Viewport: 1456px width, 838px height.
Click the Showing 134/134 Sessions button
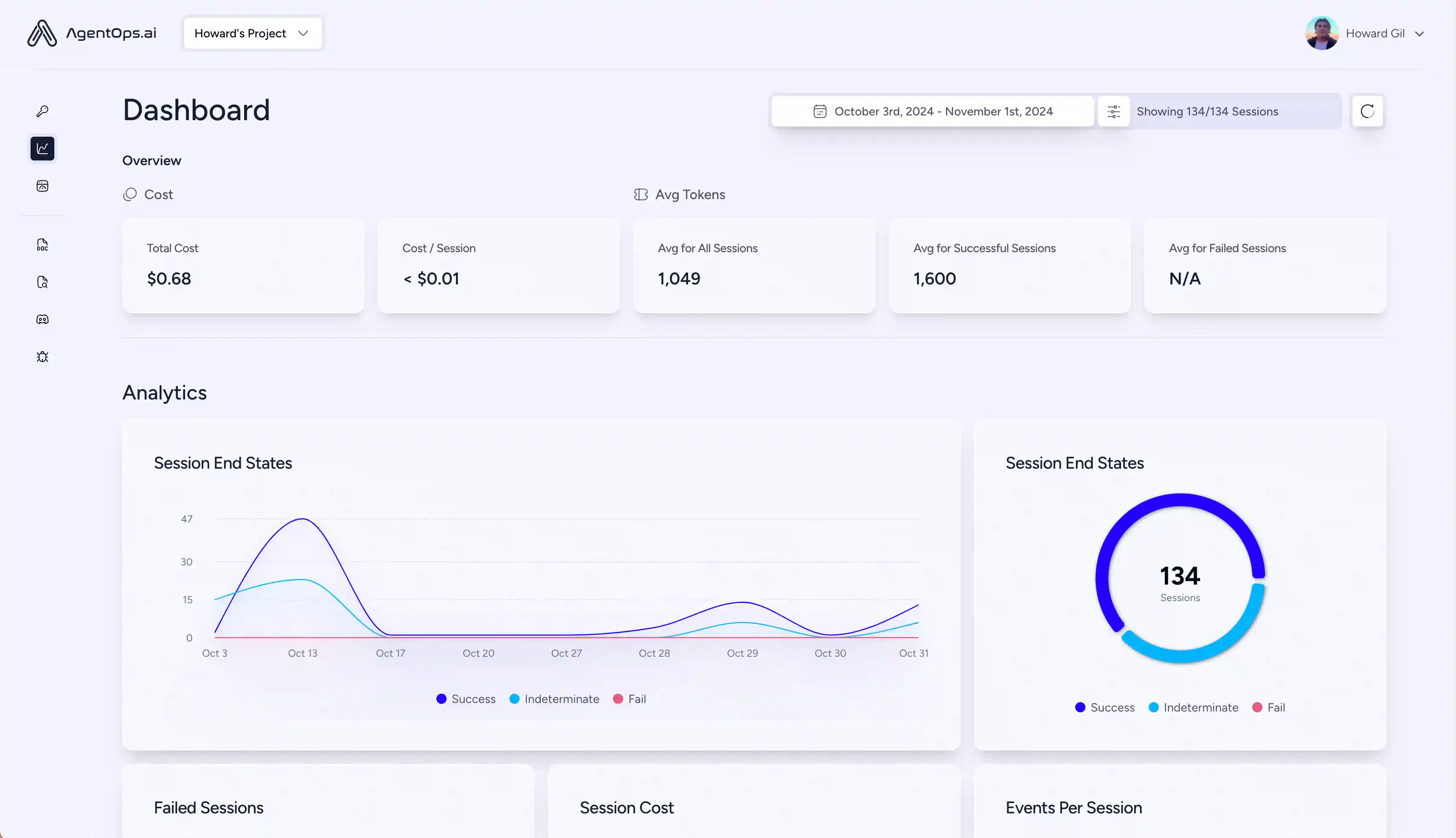(x=1207, y=111)
